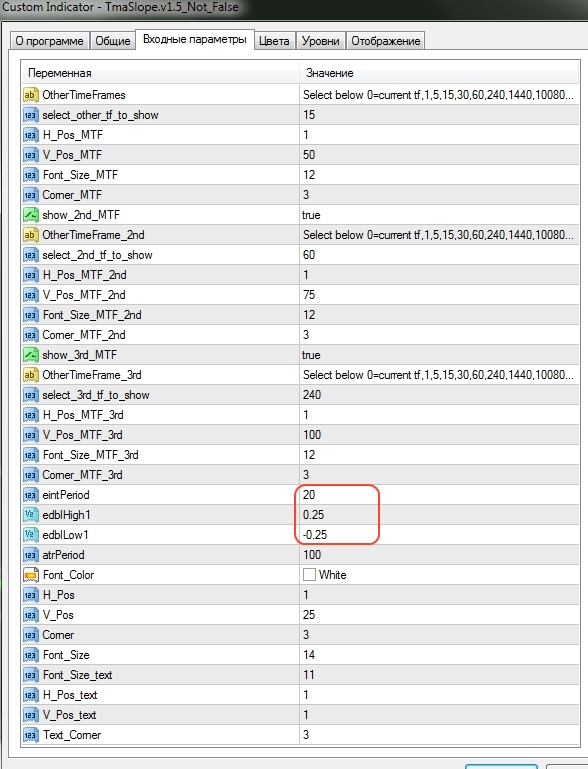Click the integer icon beside select_3rd_tf_to_show
Viewport: 588px width, 769px height.
(30, 395)
